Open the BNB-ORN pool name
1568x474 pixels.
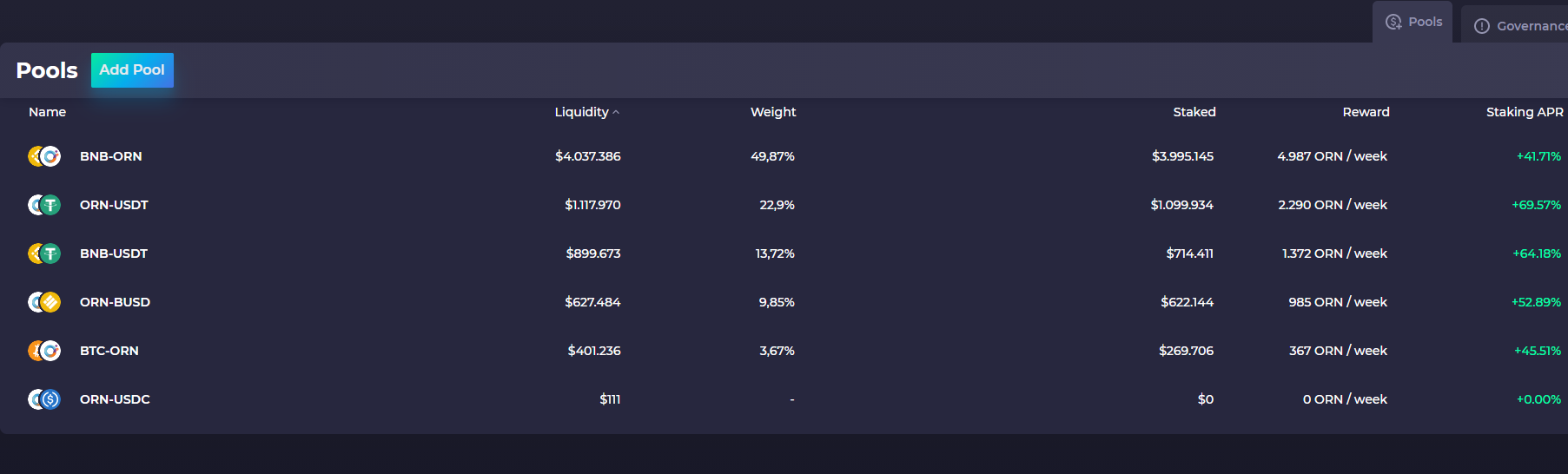coord(111,156)
